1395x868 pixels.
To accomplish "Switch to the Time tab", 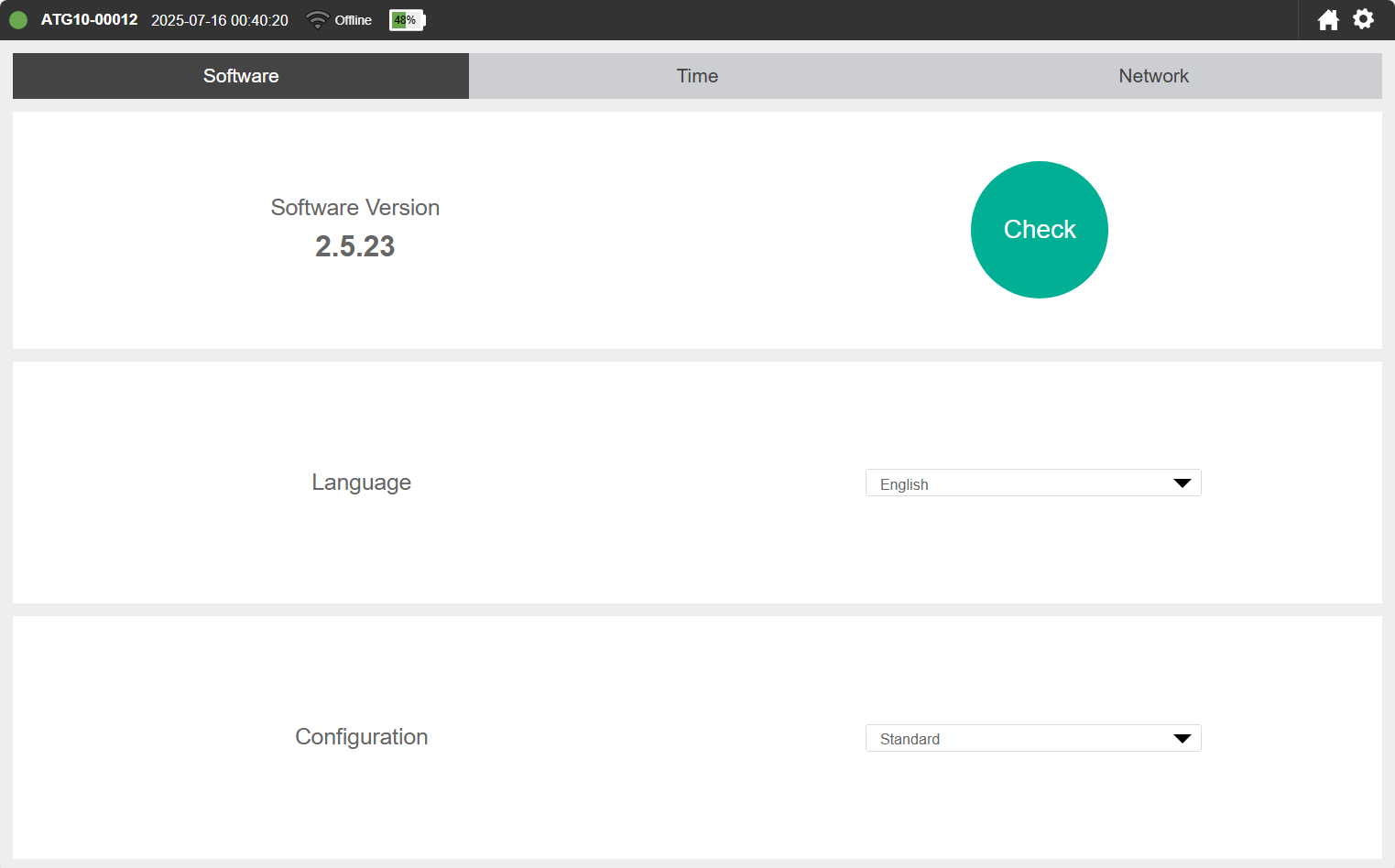I will point(697,76).
